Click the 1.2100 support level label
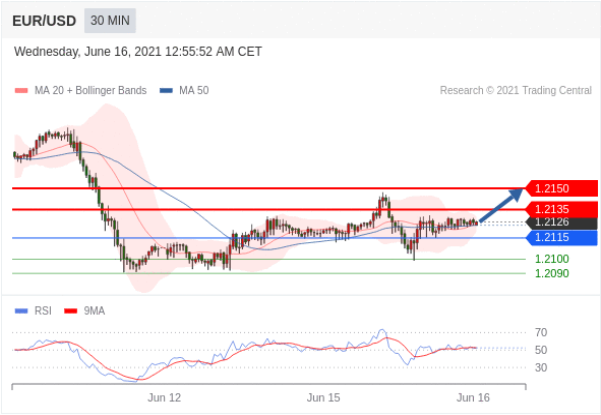 [x=552, y=259]
